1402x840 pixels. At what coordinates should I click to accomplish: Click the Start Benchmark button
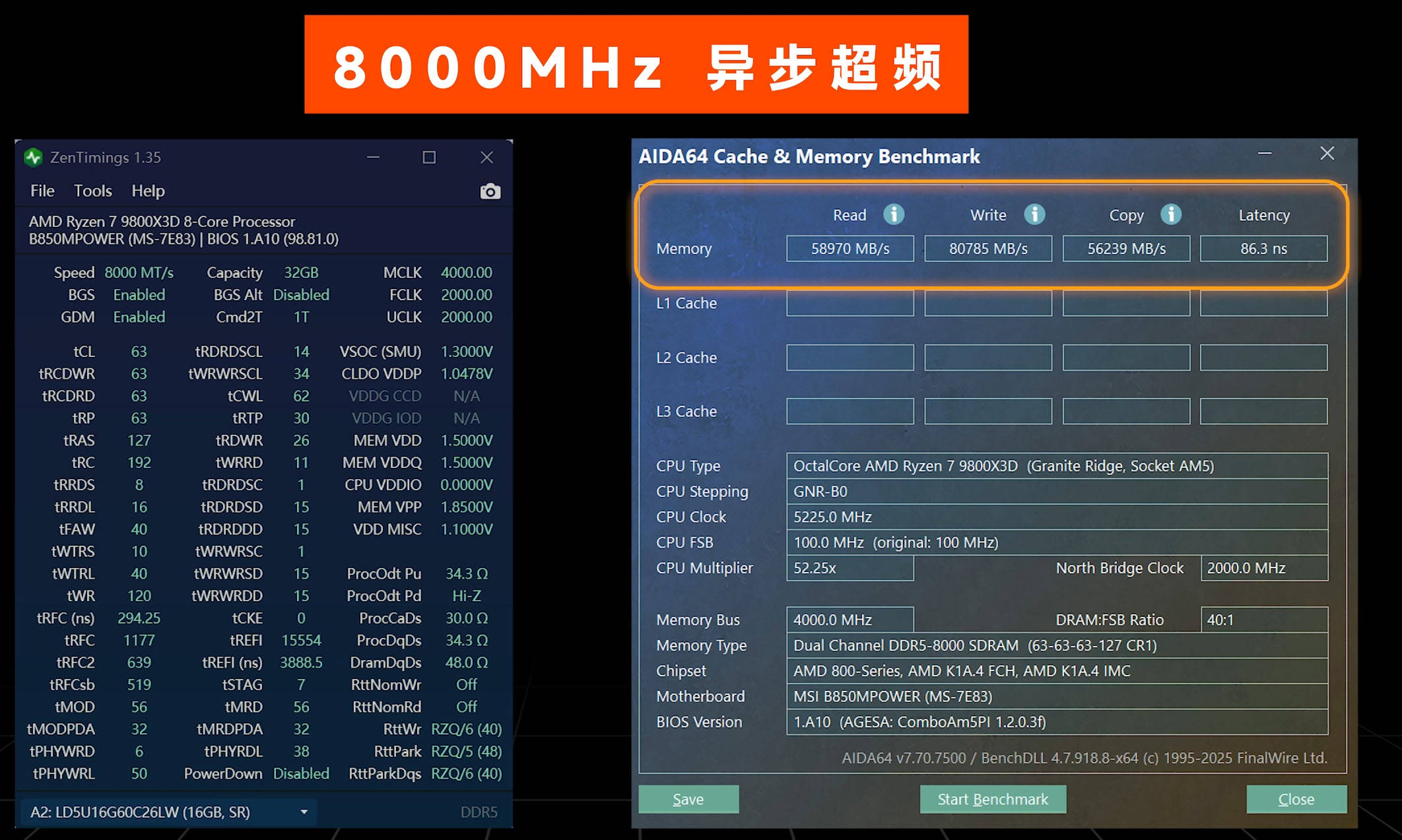[992, 799]
